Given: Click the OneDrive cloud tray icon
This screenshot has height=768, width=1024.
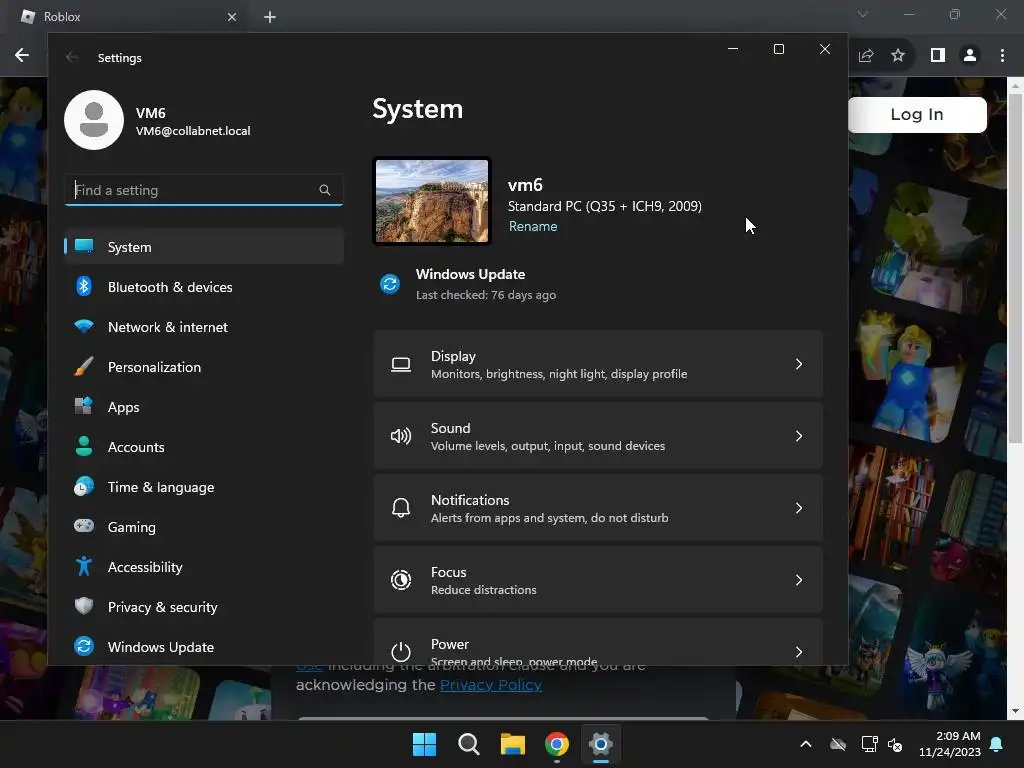Looking at the screenshot, I should pos(838,744).
